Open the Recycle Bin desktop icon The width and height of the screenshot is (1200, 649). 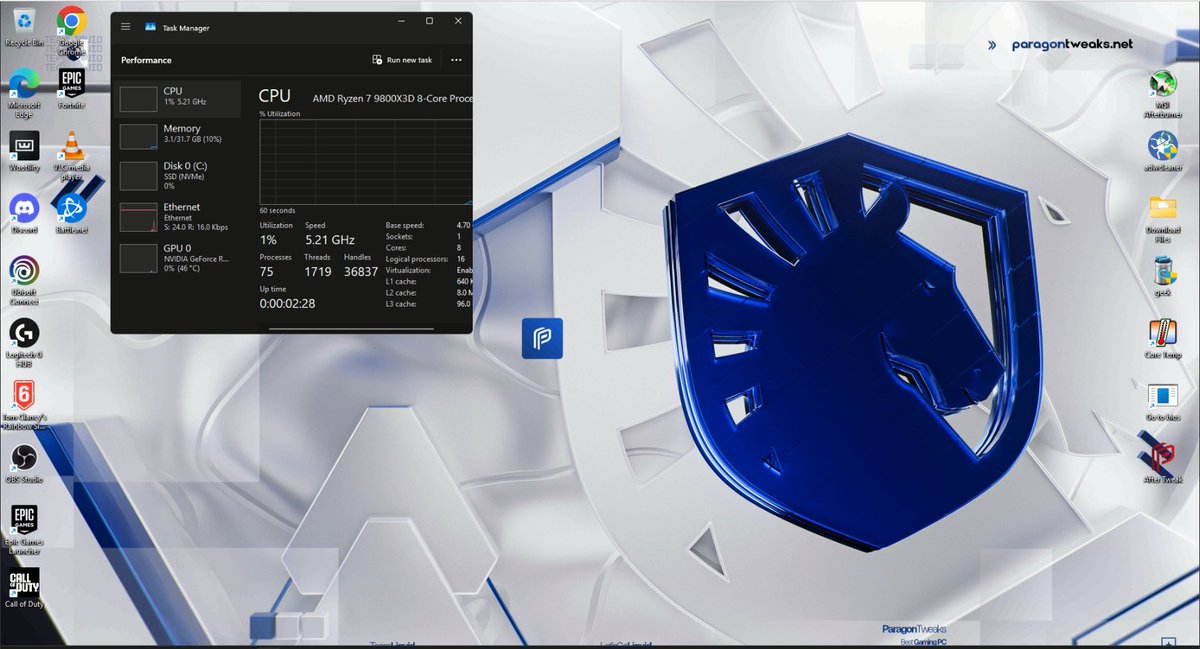click(24, 26)
